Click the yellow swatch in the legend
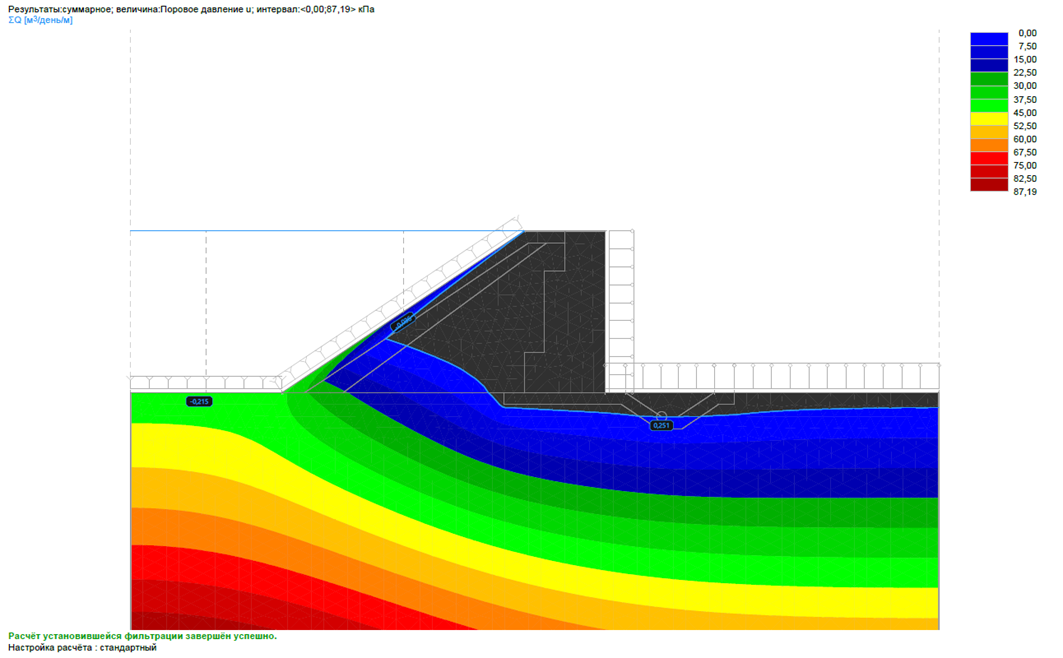The width and height of the screenshot is (1063, 658). coord(989,118)
